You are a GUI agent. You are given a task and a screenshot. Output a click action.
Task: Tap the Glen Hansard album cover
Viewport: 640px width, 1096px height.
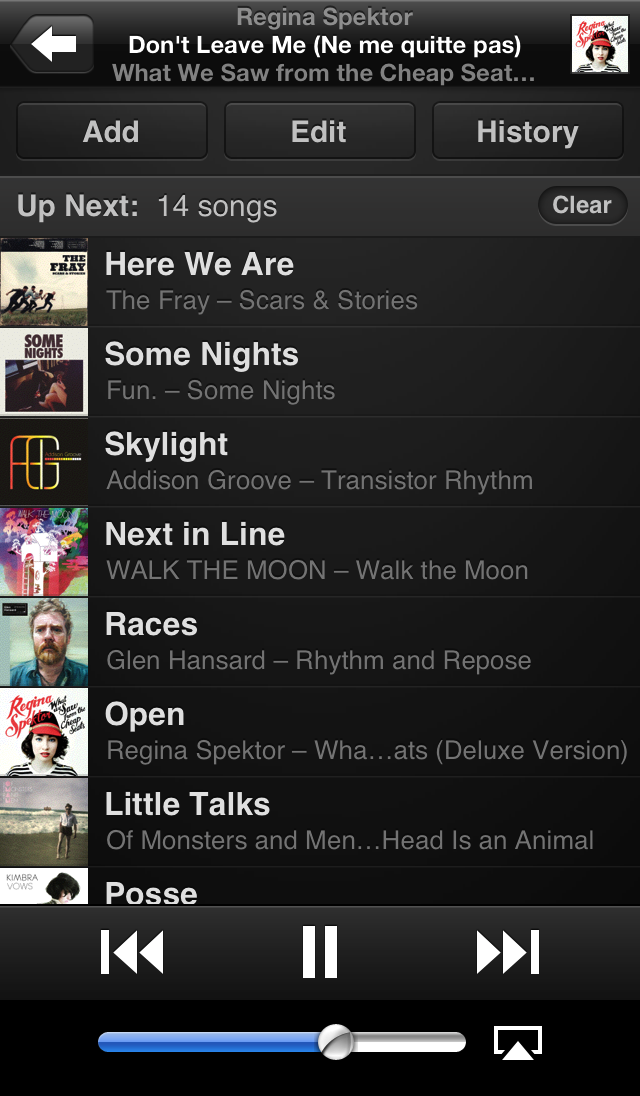pos(44,642)
